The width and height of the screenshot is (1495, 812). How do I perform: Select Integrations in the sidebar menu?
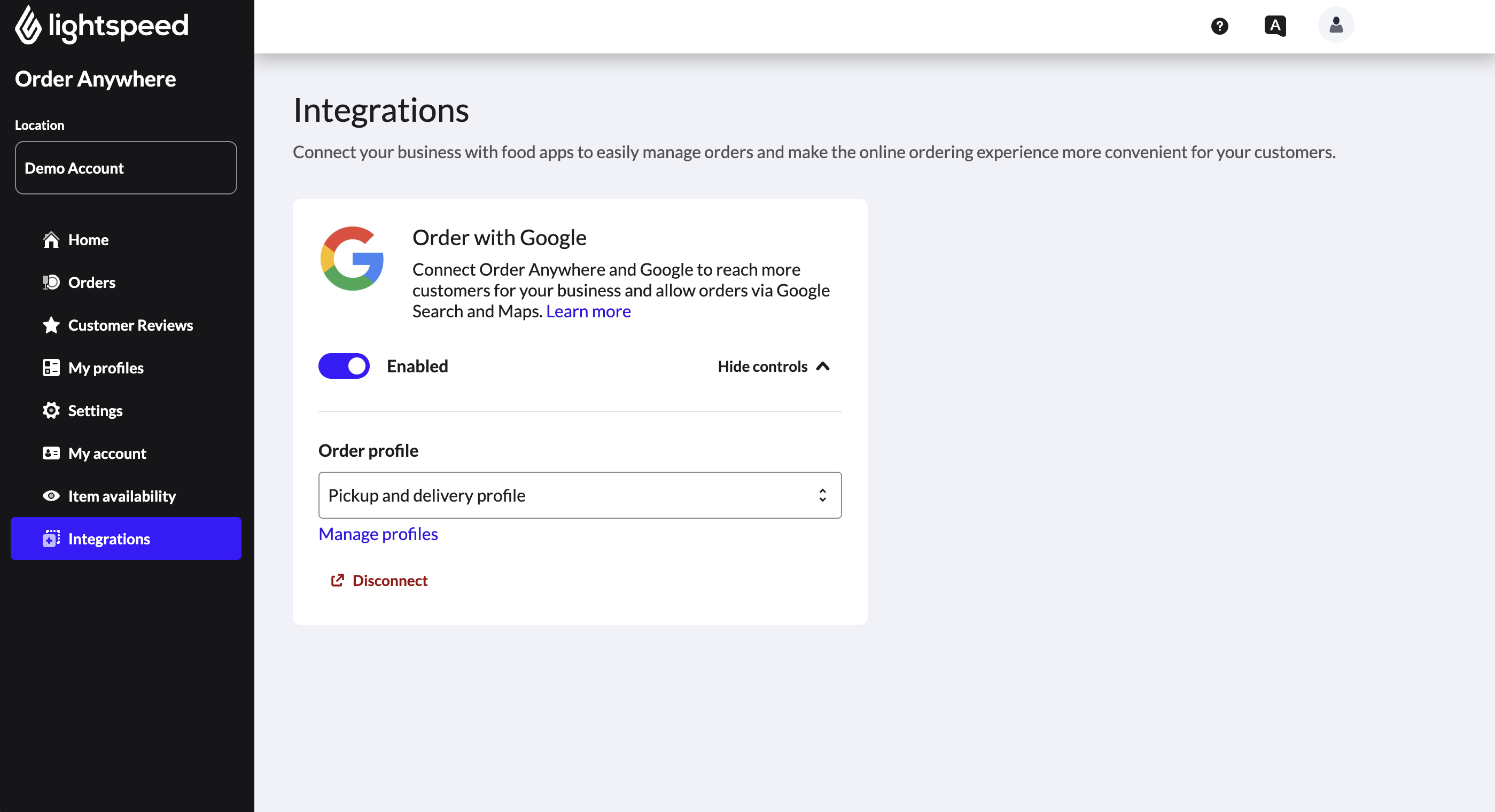pyautogui.click(x=110, y=538)
